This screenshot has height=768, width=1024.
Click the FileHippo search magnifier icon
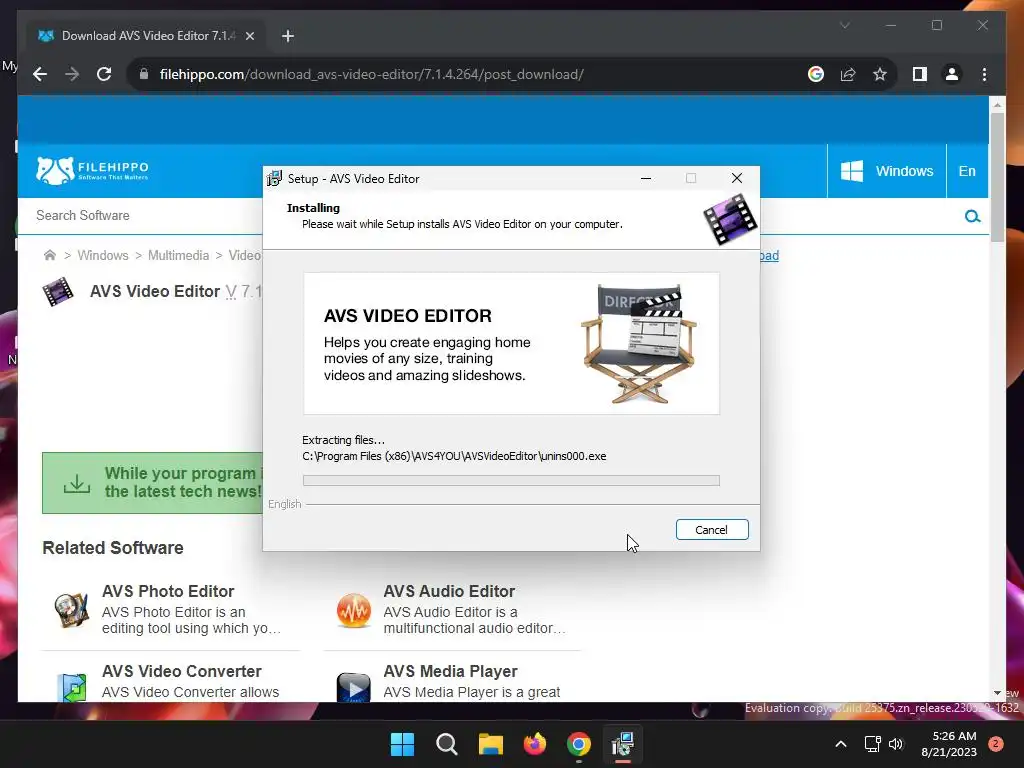coord(972,216)
